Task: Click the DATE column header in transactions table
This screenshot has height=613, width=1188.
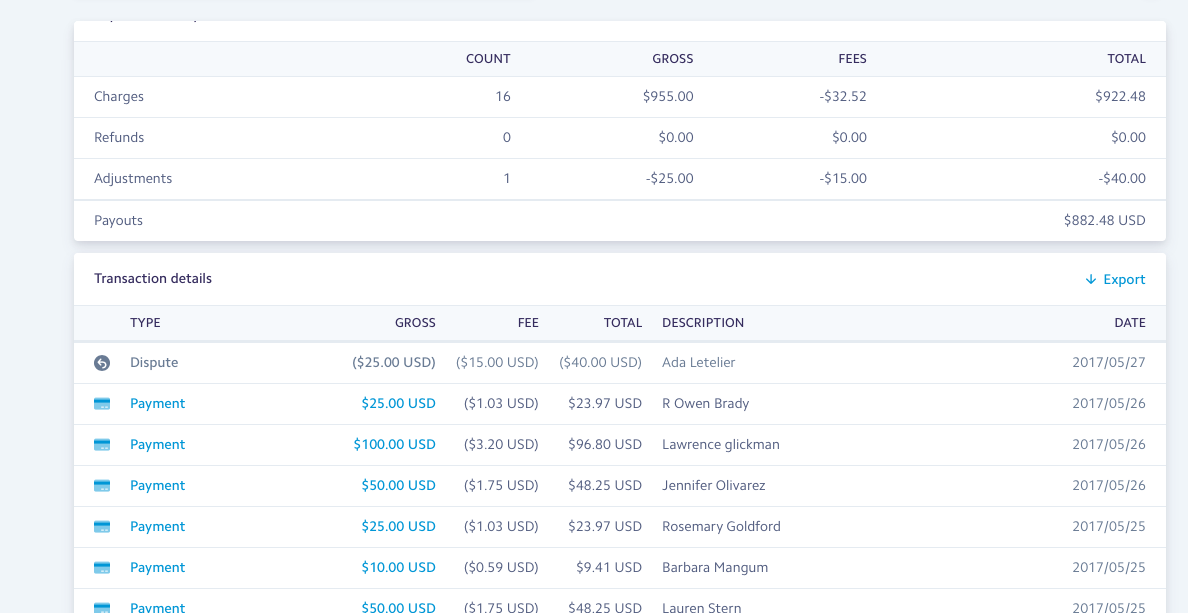Action: [x=1130, y=323]
